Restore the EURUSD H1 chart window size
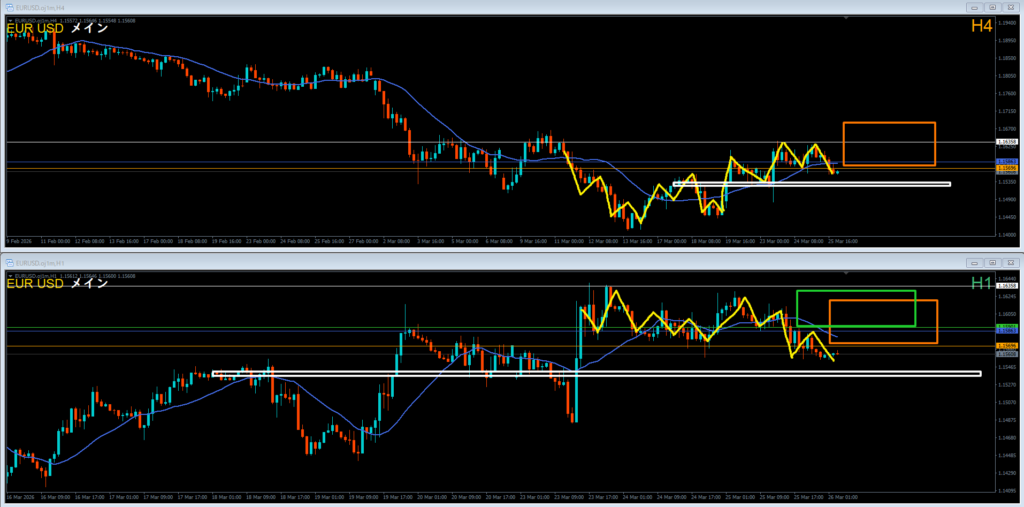 point(992,262)
